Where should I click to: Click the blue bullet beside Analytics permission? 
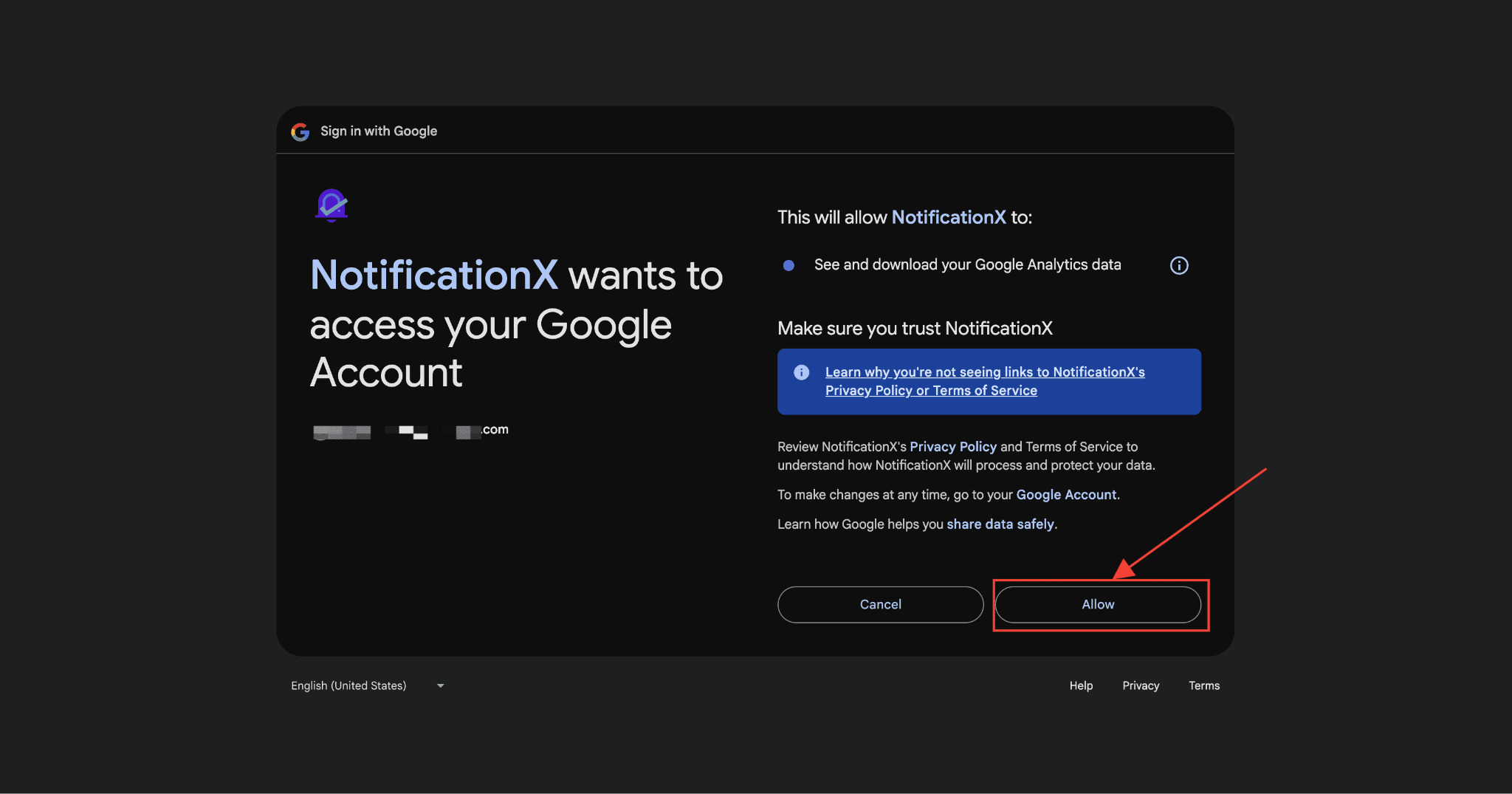coord(788,265)
